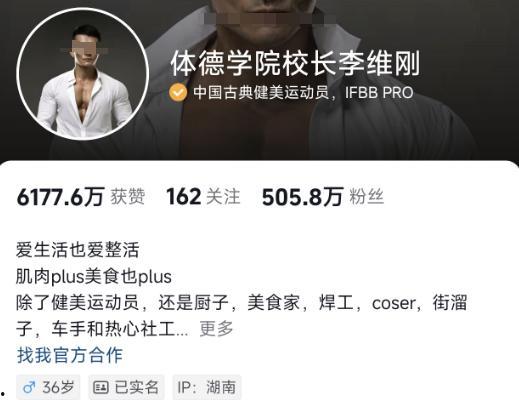
Task: Click the 粉丝 label
Action: pos(367,197)
